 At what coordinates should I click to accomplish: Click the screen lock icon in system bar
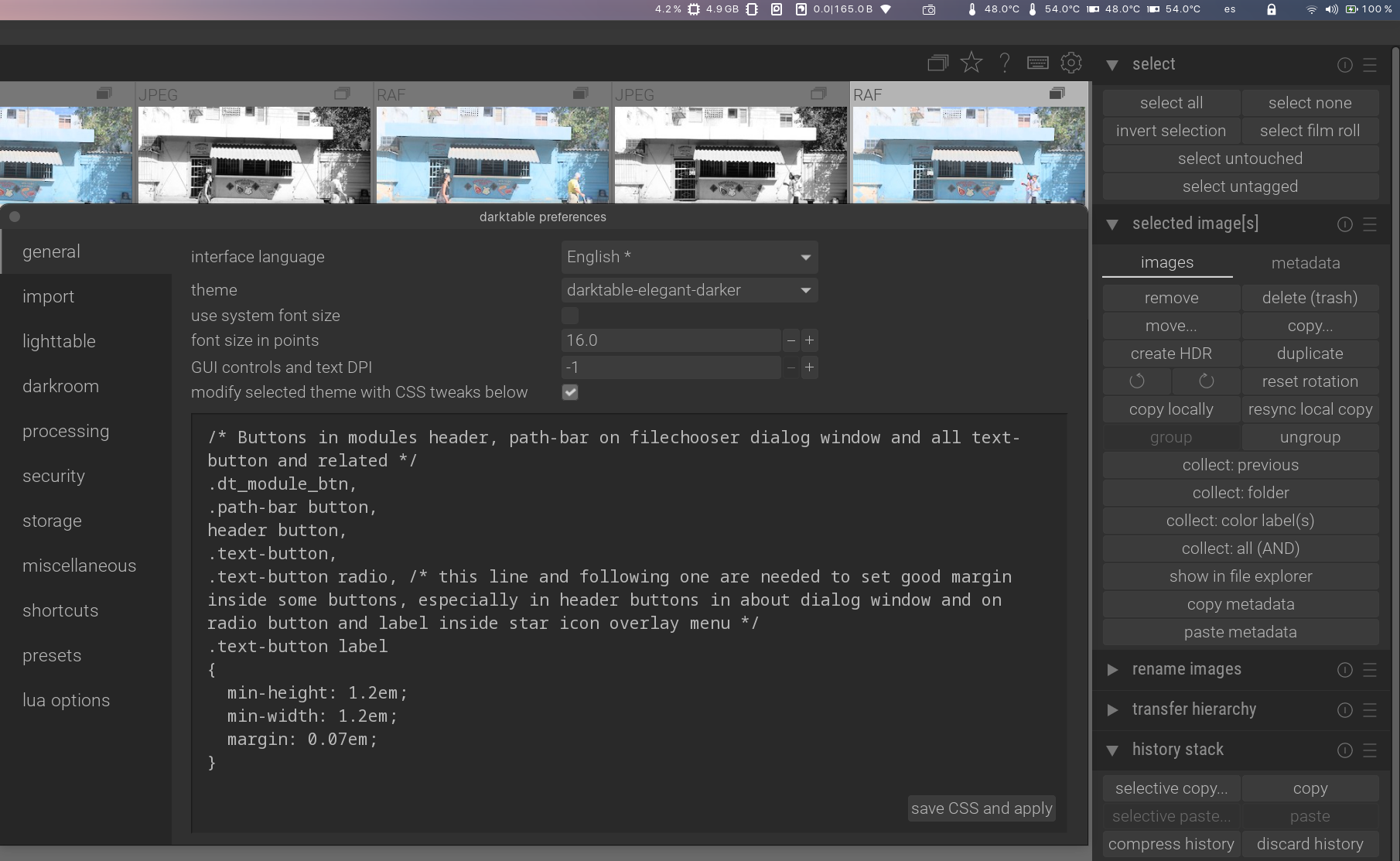click(1272, 9)
